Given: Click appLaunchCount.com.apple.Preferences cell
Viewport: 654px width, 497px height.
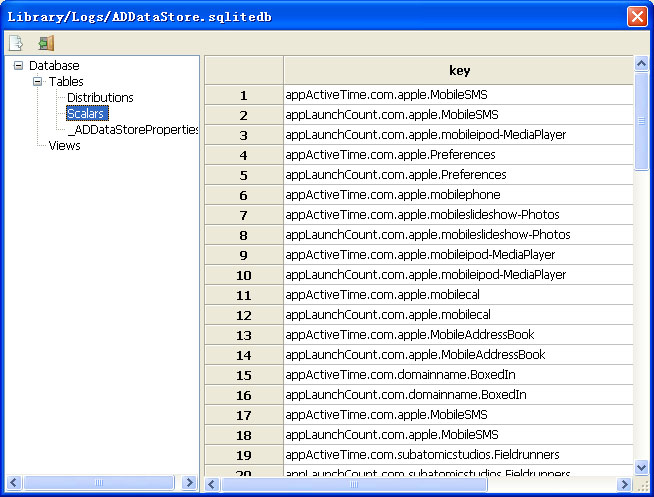Looking at the screenshot, I should tap(458, 175).
